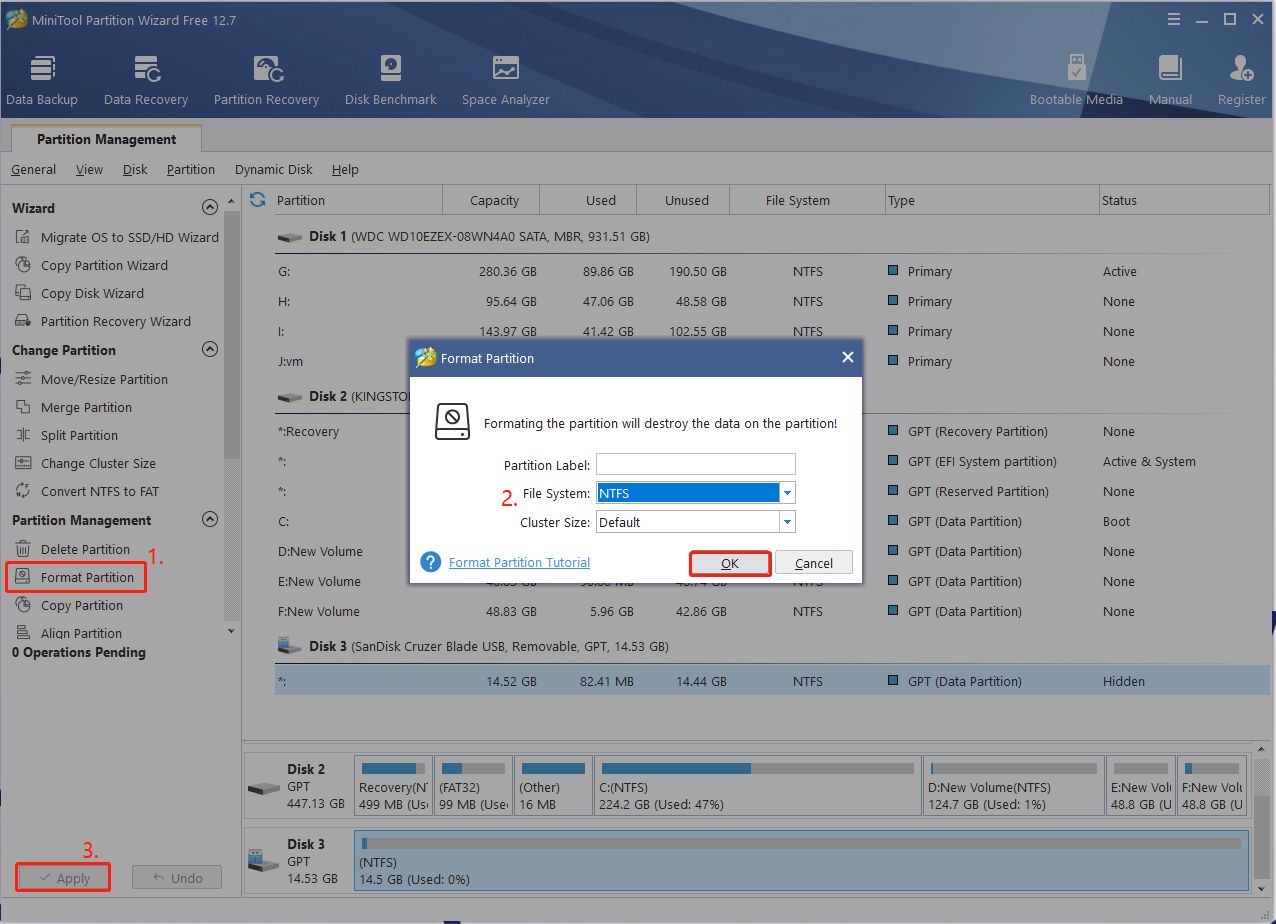Open the Dynamic Disk menu

(x=273, y=170)
